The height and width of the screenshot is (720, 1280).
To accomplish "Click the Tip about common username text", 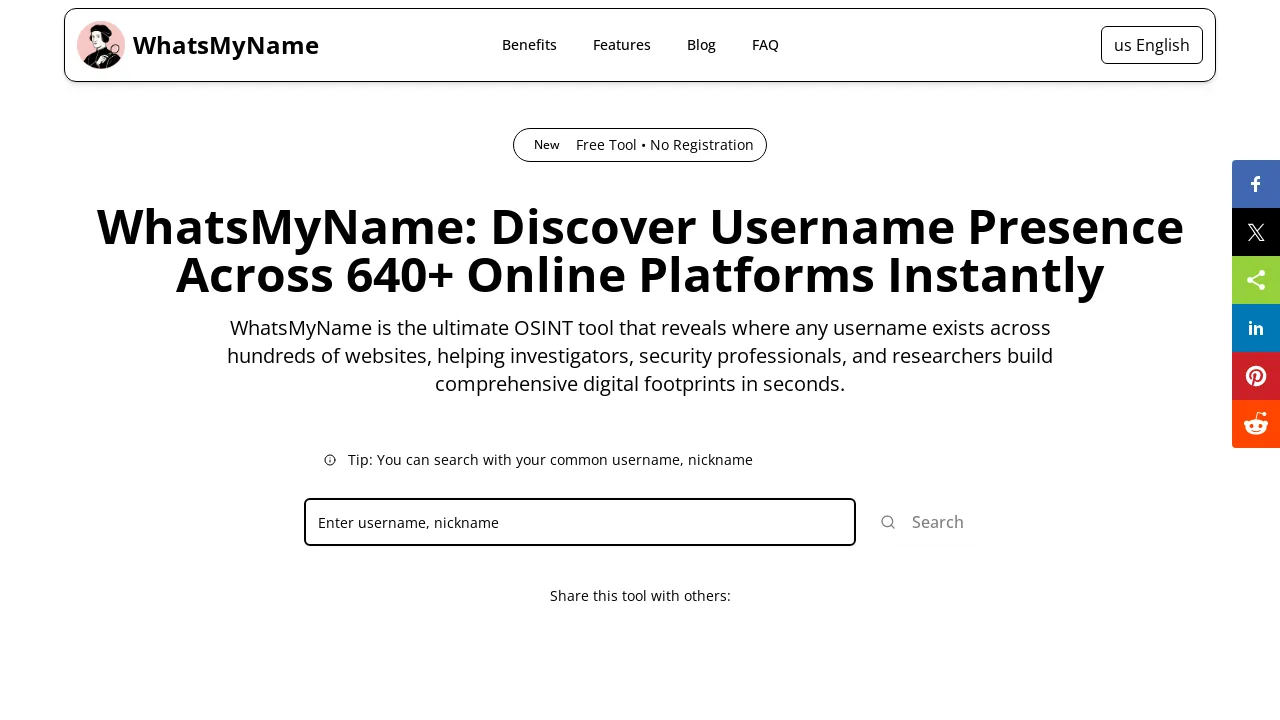I will [x=550, y=460].
